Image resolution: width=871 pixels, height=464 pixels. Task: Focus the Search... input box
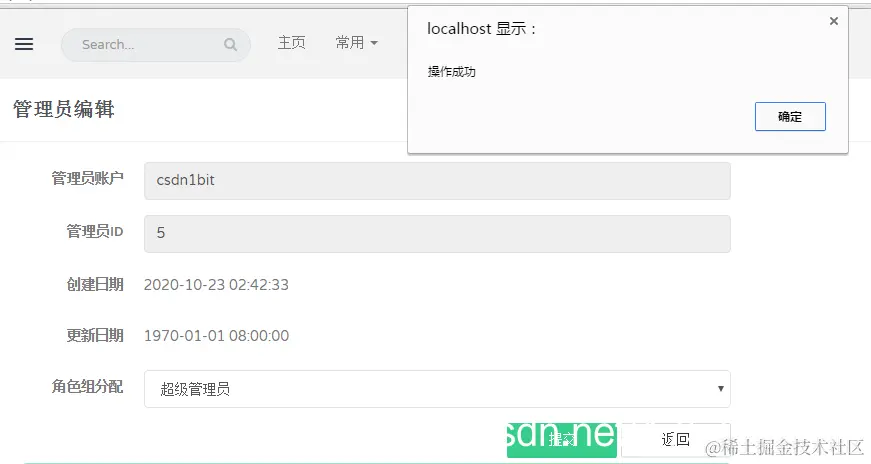coord(156,44)
